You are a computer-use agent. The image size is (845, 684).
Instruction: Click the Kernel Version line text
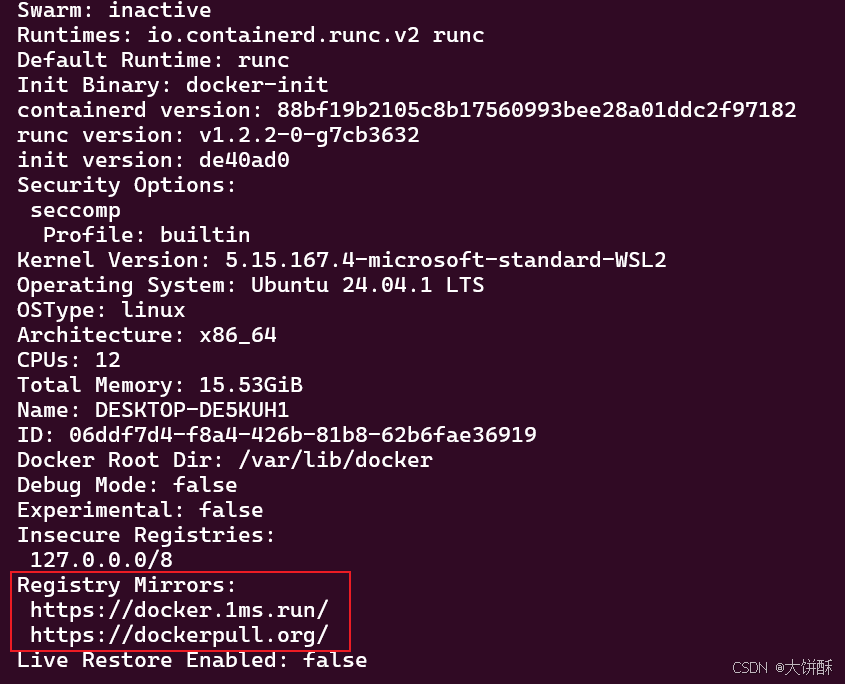[342, 260]
